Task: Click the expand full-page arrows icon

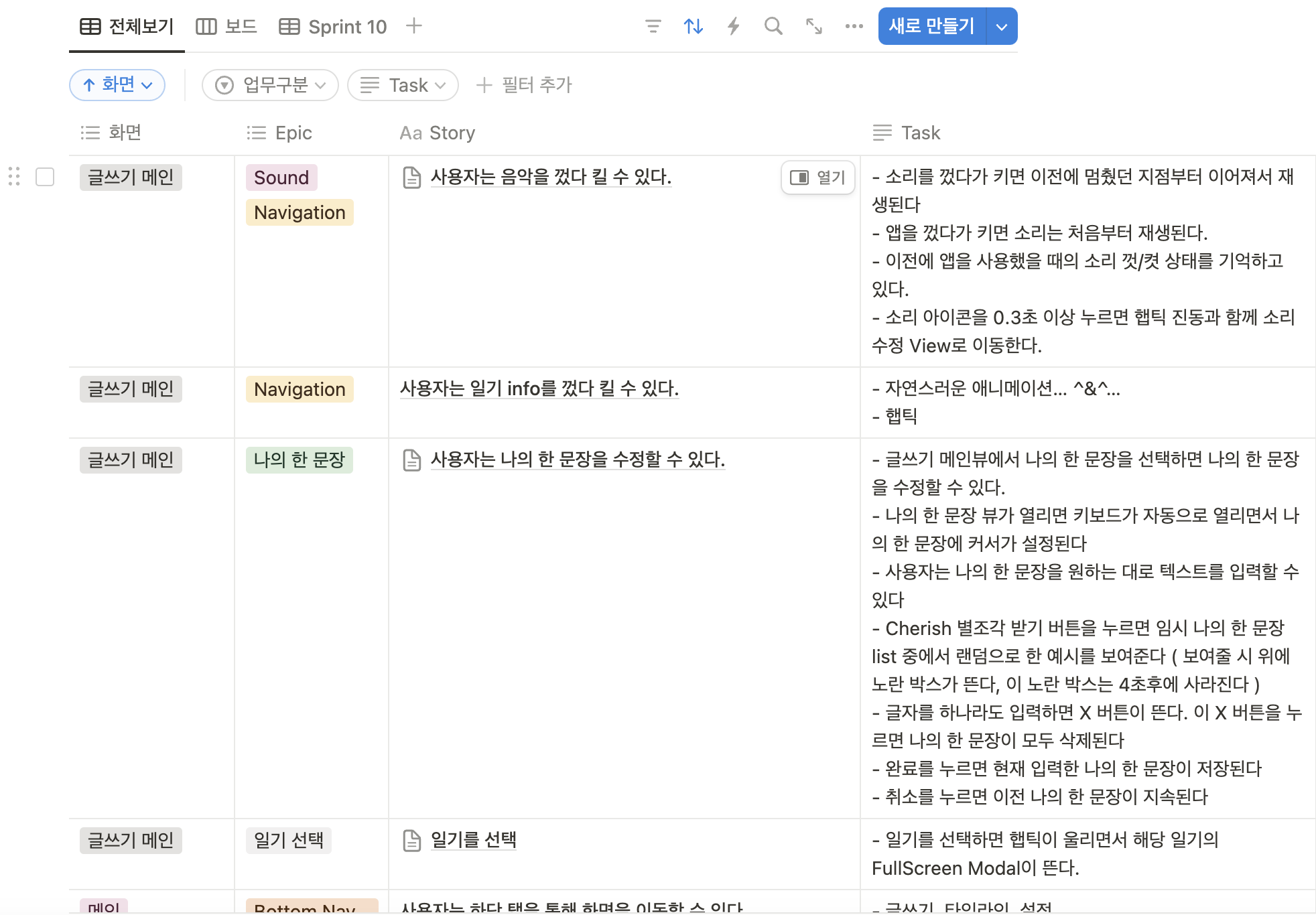Action: point(814,27)
